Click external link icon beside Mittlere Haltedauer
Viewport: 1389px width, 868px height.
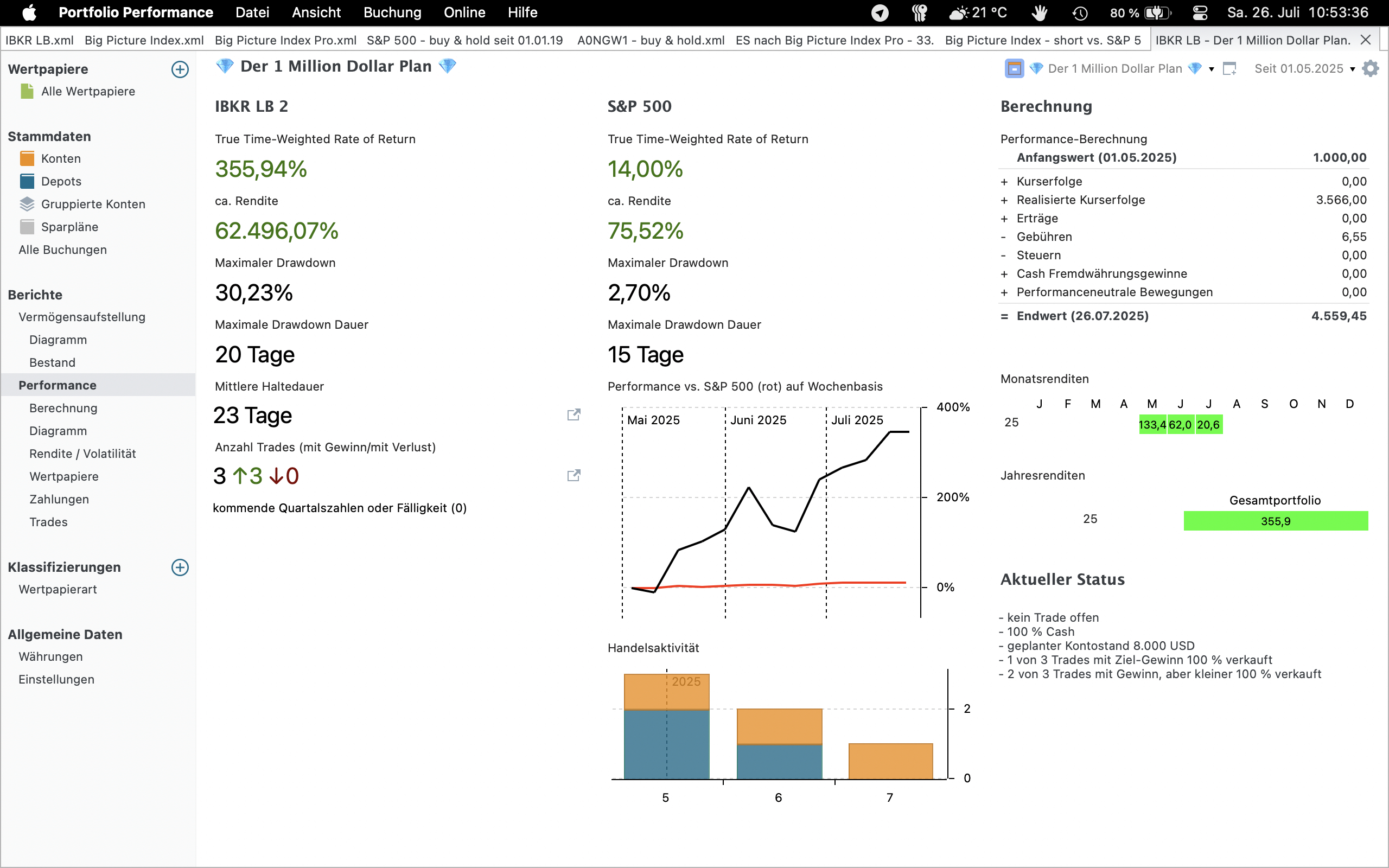click(x=574, y=415)
